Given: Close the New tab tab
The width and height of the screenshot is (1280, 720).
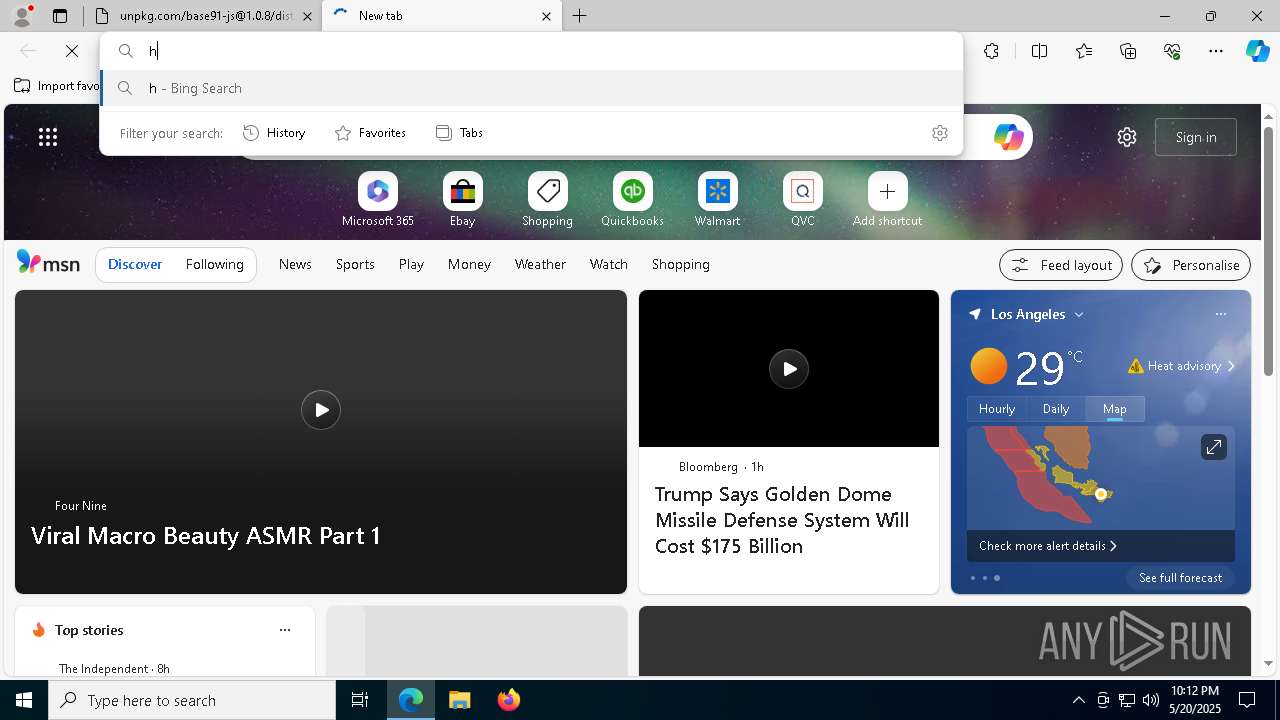Looking at the screenshot, I should [546, 16].
